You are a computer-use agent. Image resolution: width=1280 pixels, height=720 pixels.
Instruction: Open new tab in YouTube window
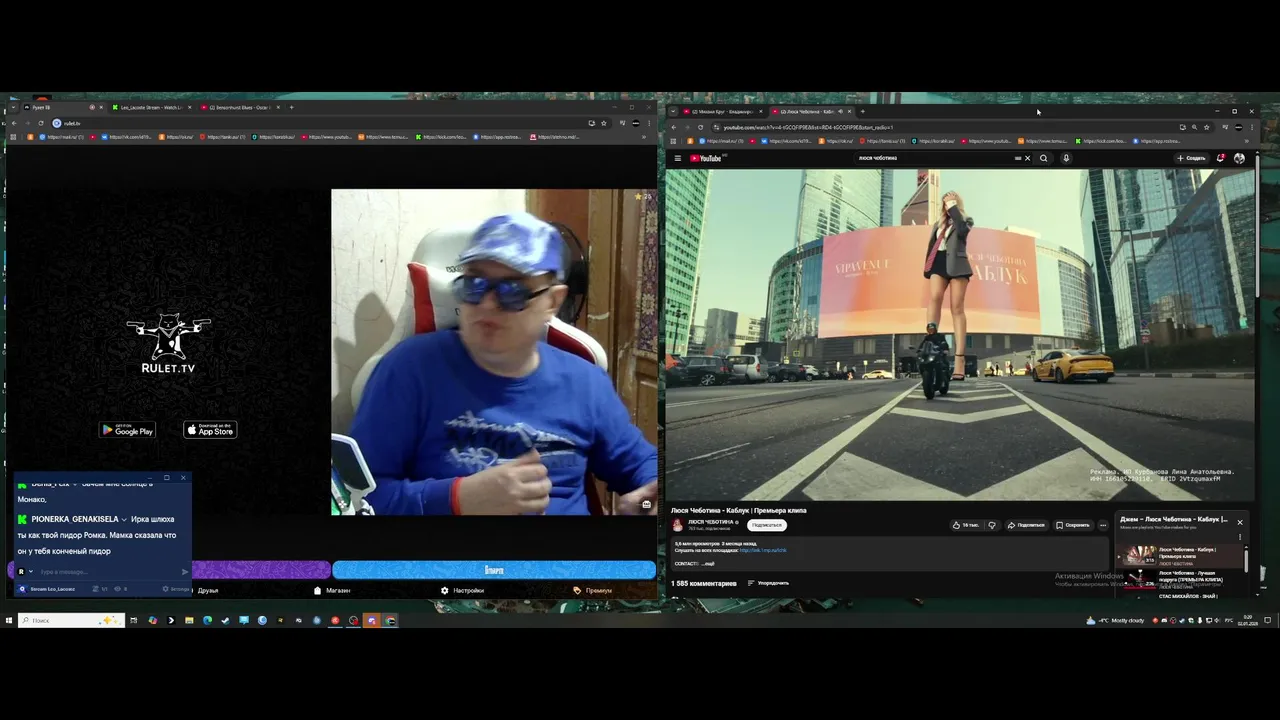coord(862,111)
